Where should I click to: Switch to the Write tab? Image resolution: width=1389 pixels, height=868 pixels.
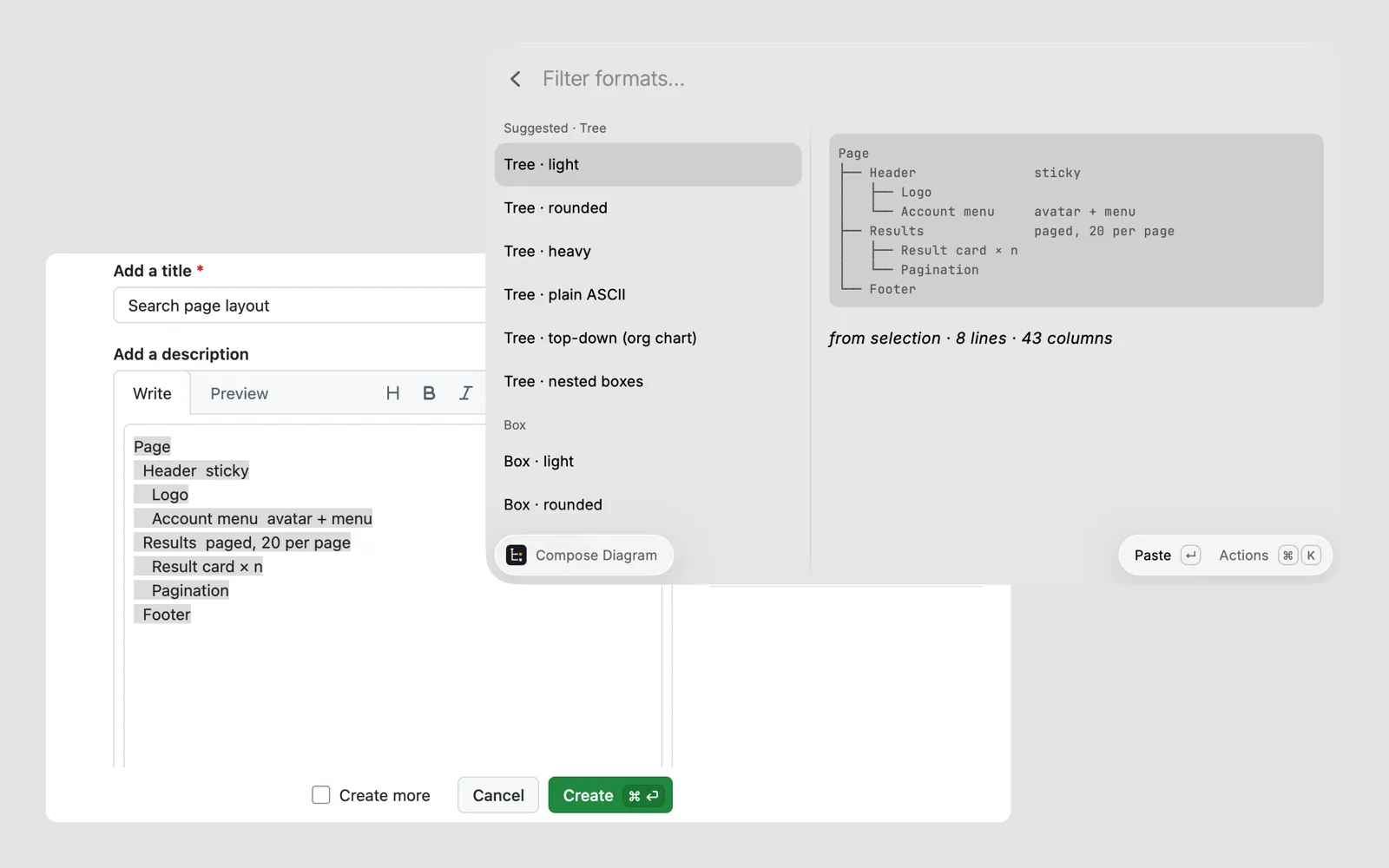point(152,393)
